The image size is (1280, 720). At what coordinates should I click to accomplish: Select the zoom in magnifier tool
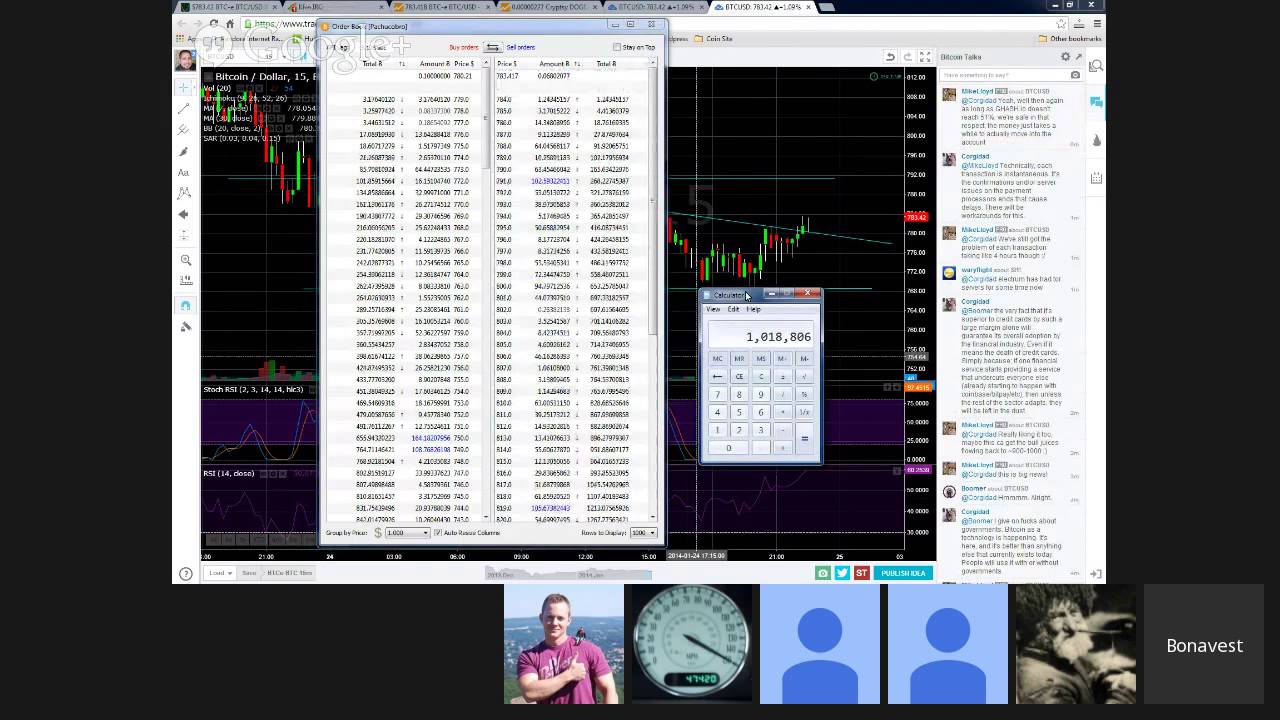point(185,260)
